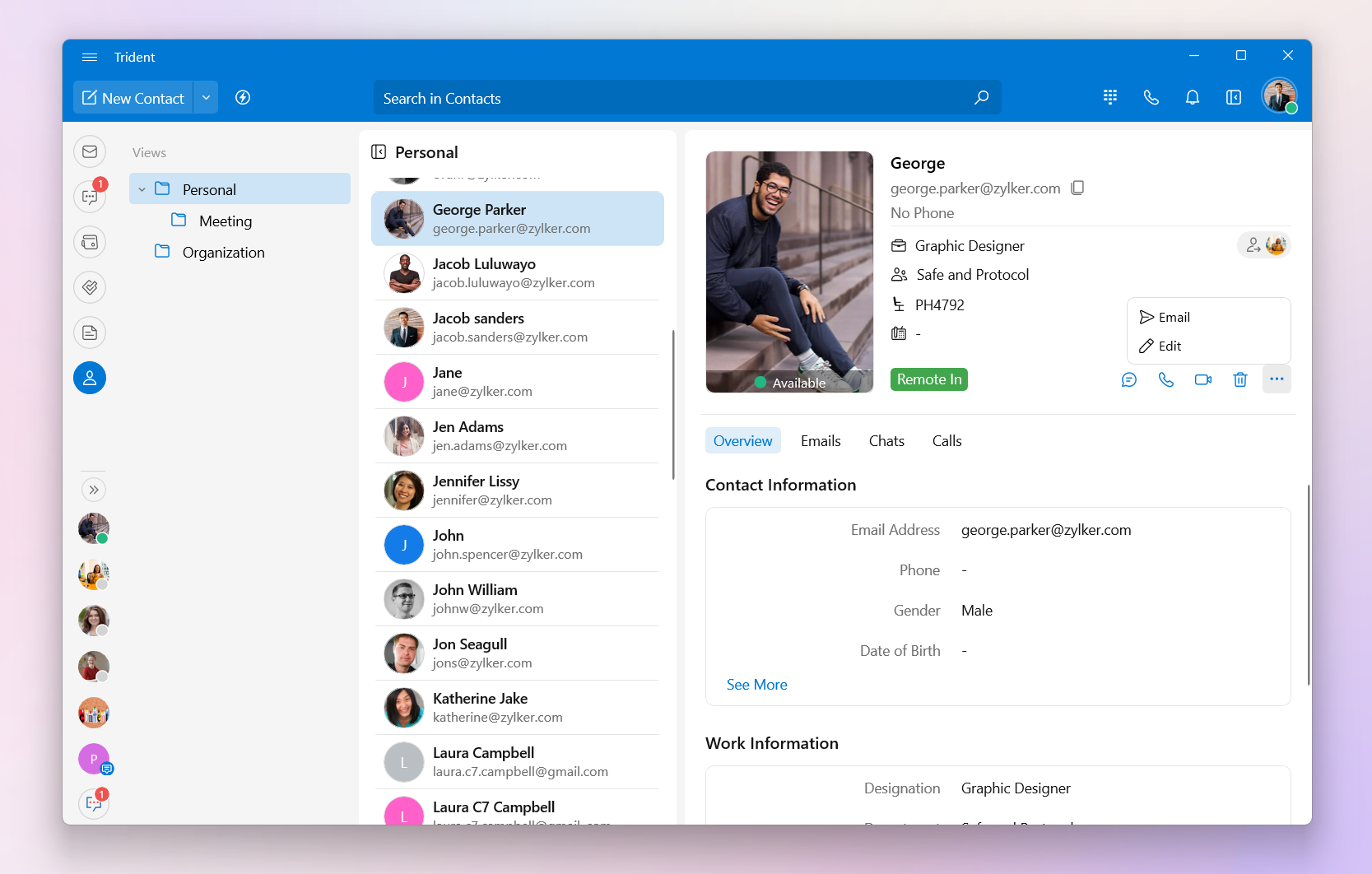Viewport: 1372px width, 874px height.
Task: Open the first pinned chat avatar with green status
Action: coord(94,528)
